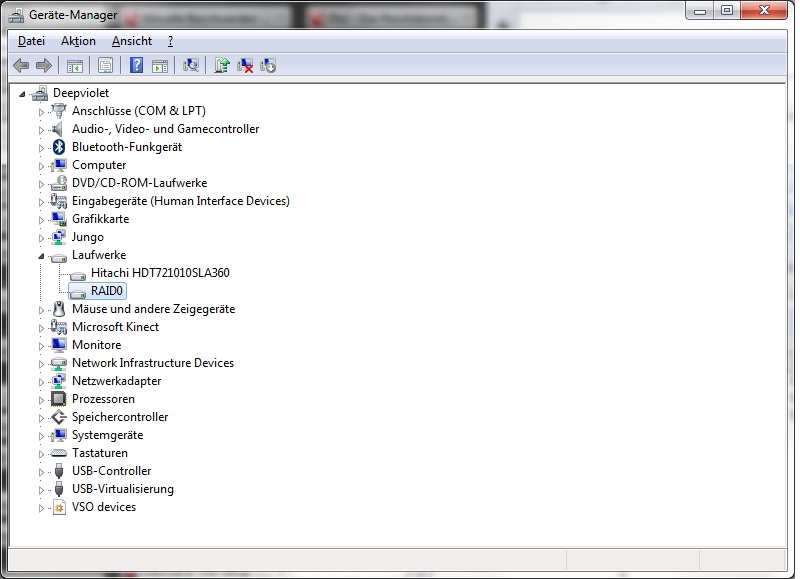The image size is (800, 579).
Task: Click the mouse icon beside Mäuse und andere Zeigegeräte
Action: 59,309
